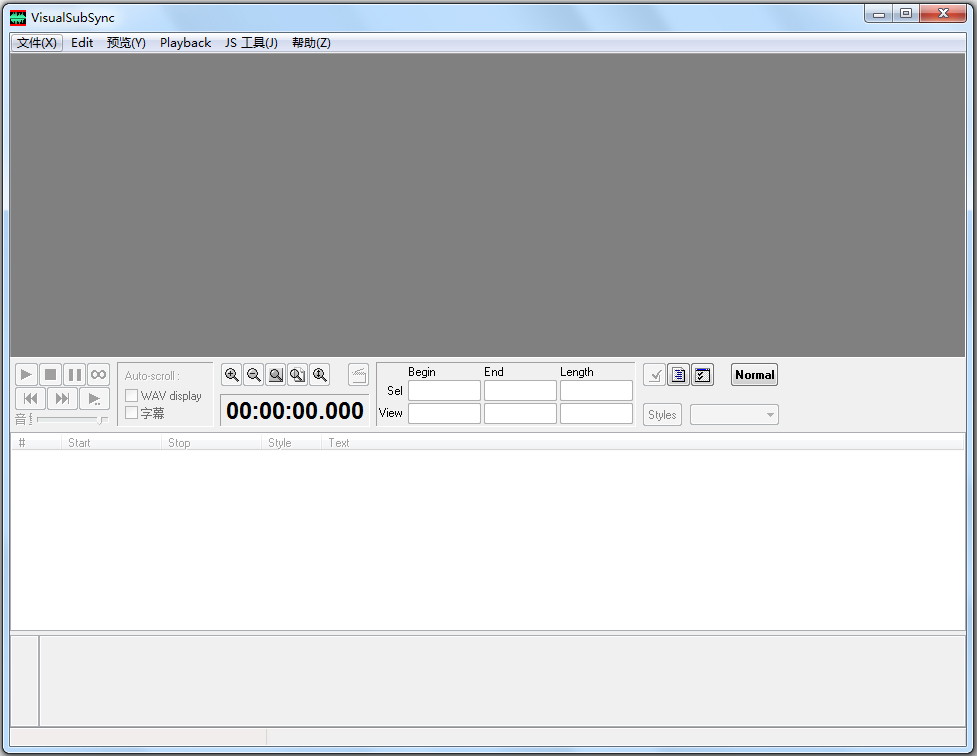
Task: Click the Start column header
Action: point(80,443)
